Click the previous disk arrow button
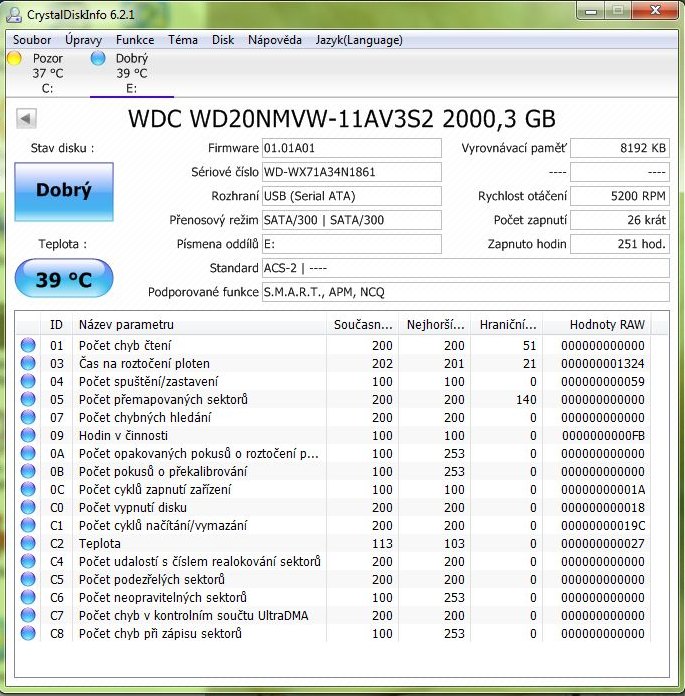685x696 pixels. click(x=26, y=120)
